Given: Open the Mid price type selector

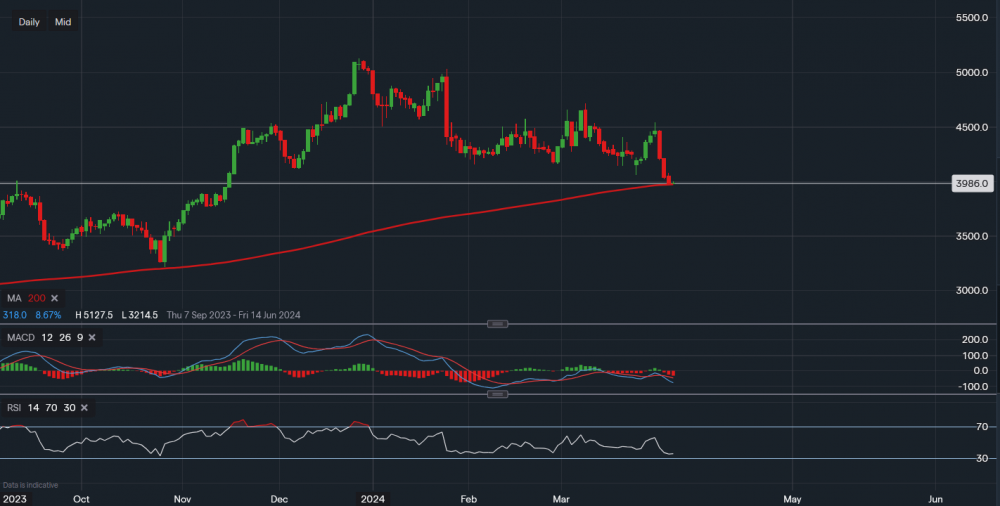Looking at the screenshot, I should pyautogui.click(x=63, y=22).
